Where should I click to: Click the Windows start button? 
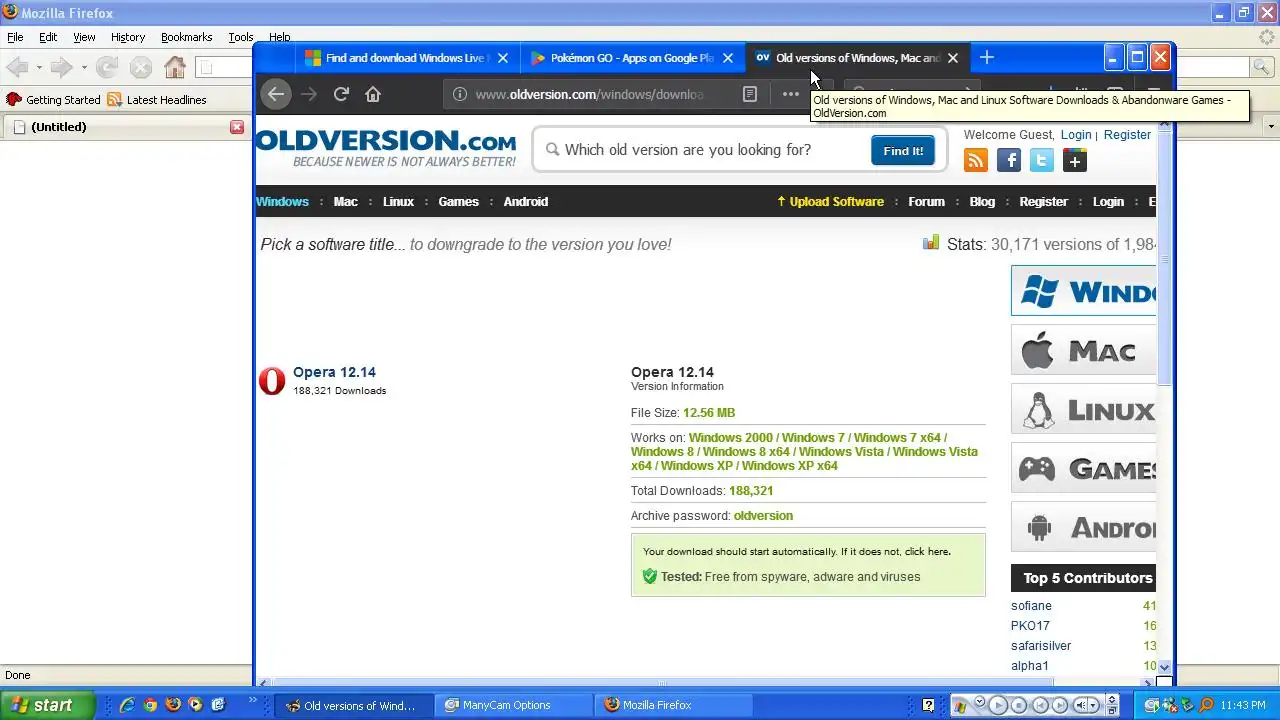[47, 705]
